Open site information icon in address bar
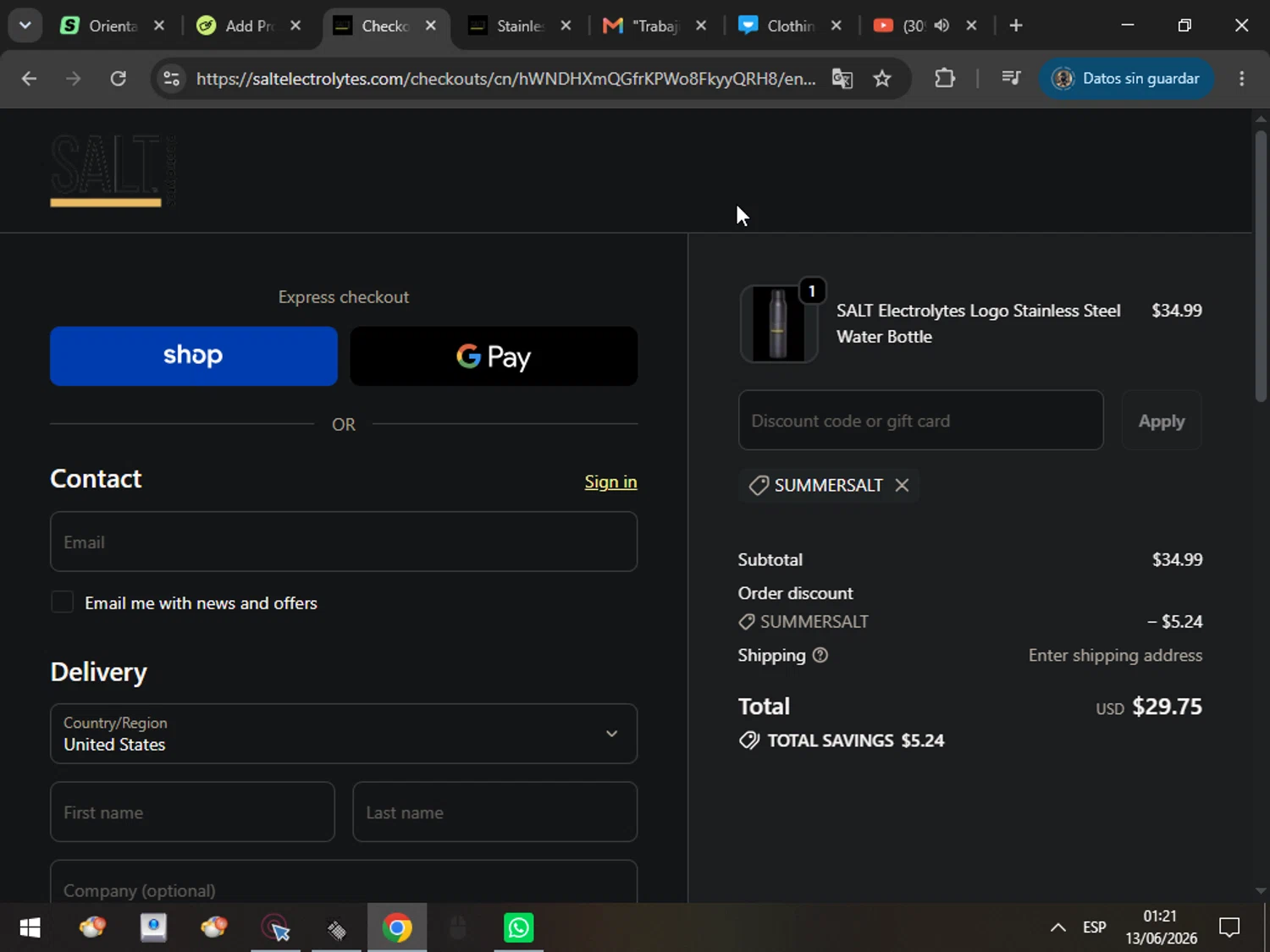 point(171,79)
